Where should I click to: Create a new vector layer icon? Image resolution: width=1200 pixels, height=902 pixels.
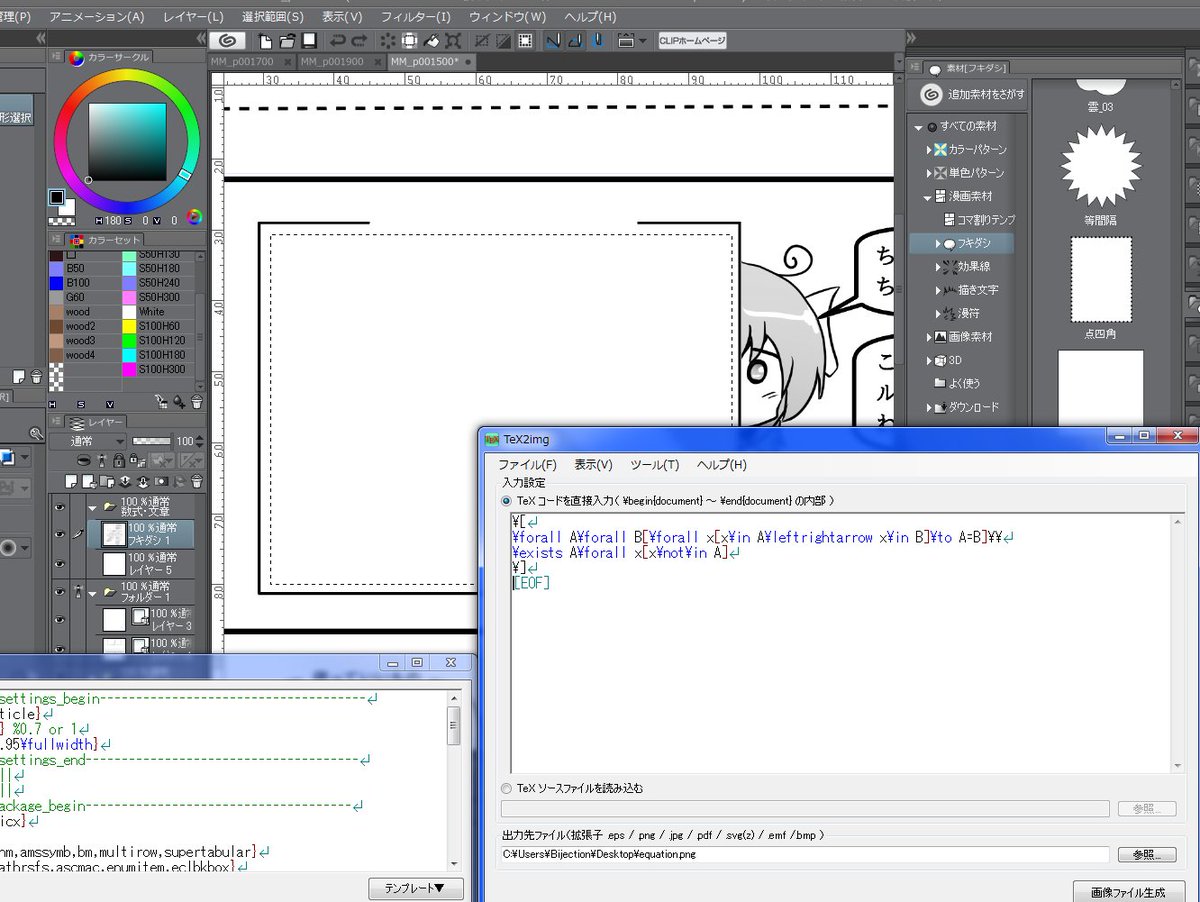pyautogui.click(x=89, y=482)
